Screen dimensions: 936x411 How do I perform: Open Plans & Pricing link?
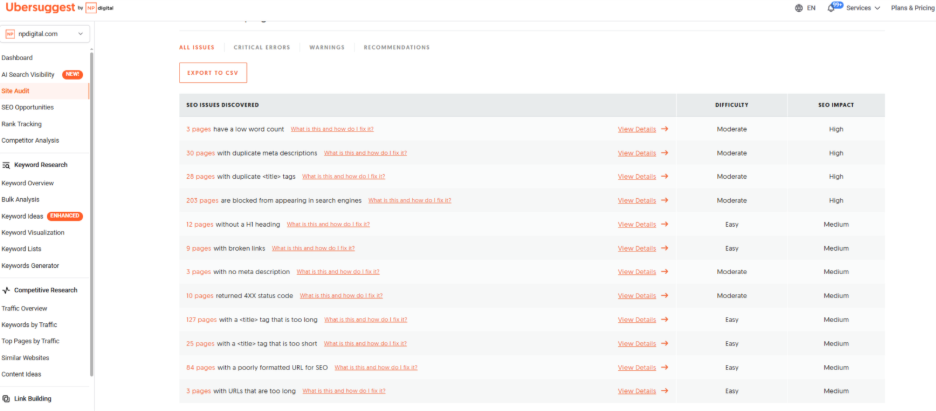pyautogui.click(x=913, y=8)
